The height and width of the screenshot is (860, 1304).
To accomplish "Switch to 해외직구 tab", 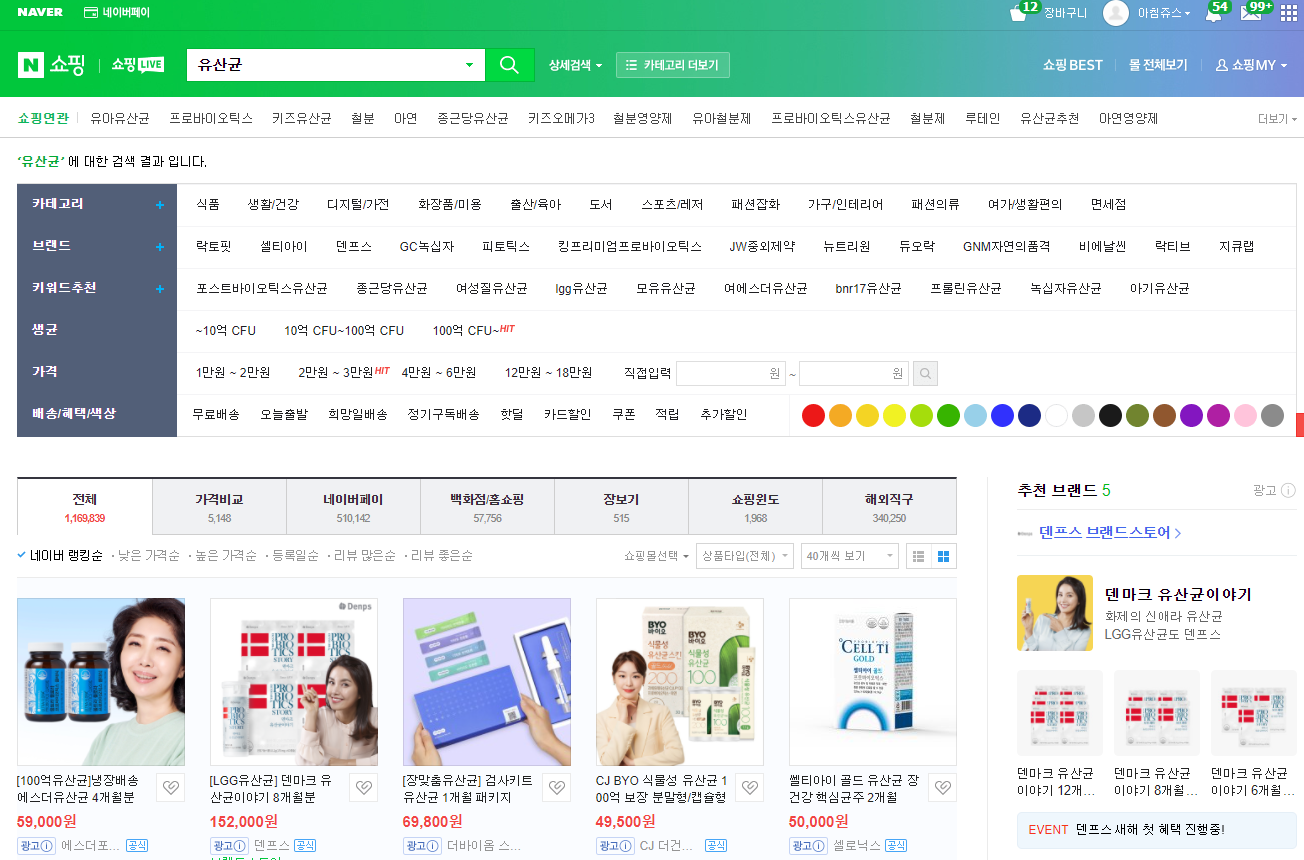I will [x=889, y=507].
